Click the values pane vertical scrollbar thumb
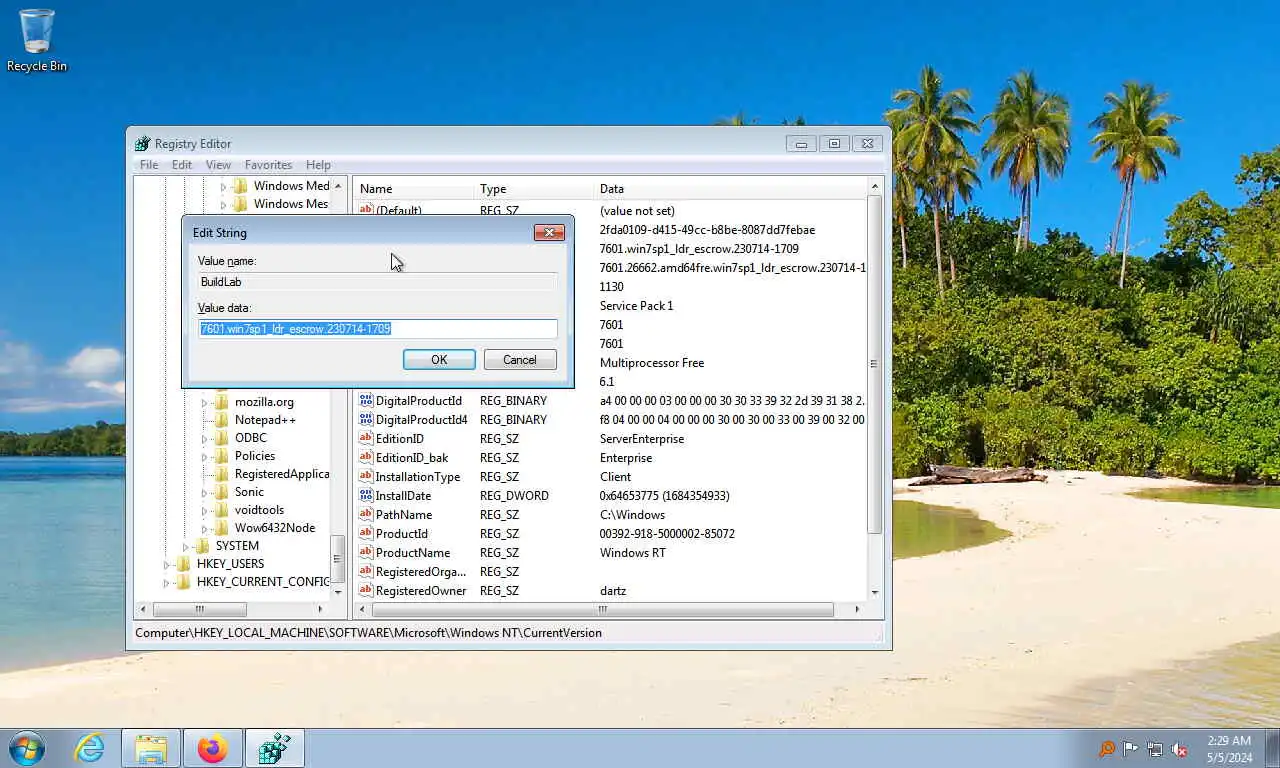The image size is (1280, 768). [875, 364]
